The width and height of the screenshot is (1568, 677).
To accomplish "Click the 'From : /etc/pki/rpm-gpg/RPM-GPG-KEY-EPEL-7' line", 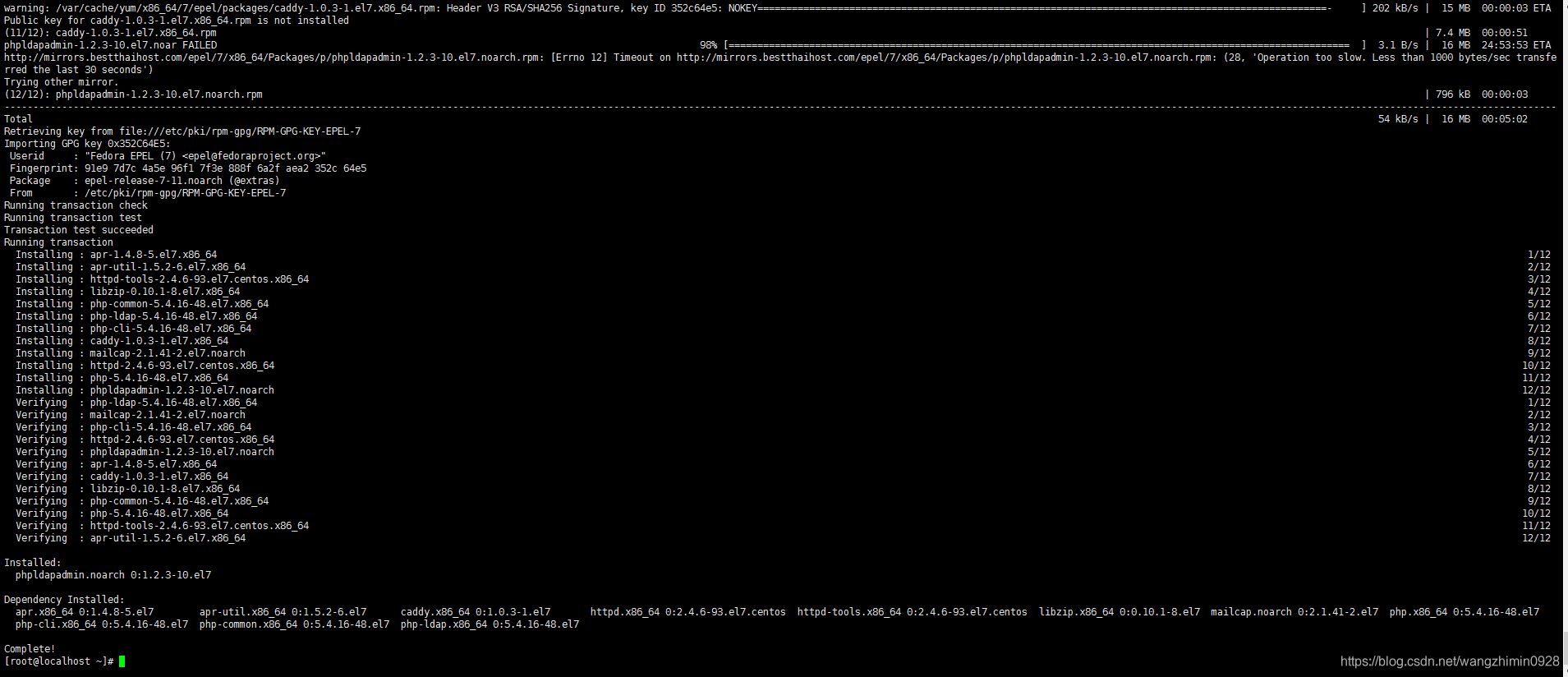I will click(x=148, y=193).
